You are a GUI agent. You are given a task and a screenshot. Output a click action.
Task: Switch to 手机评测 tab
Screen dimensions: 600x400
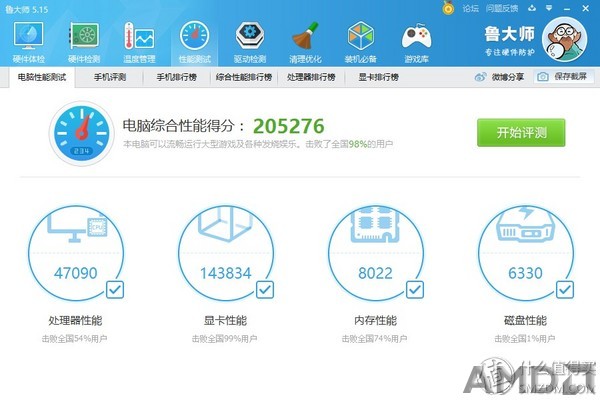point(110,77)
